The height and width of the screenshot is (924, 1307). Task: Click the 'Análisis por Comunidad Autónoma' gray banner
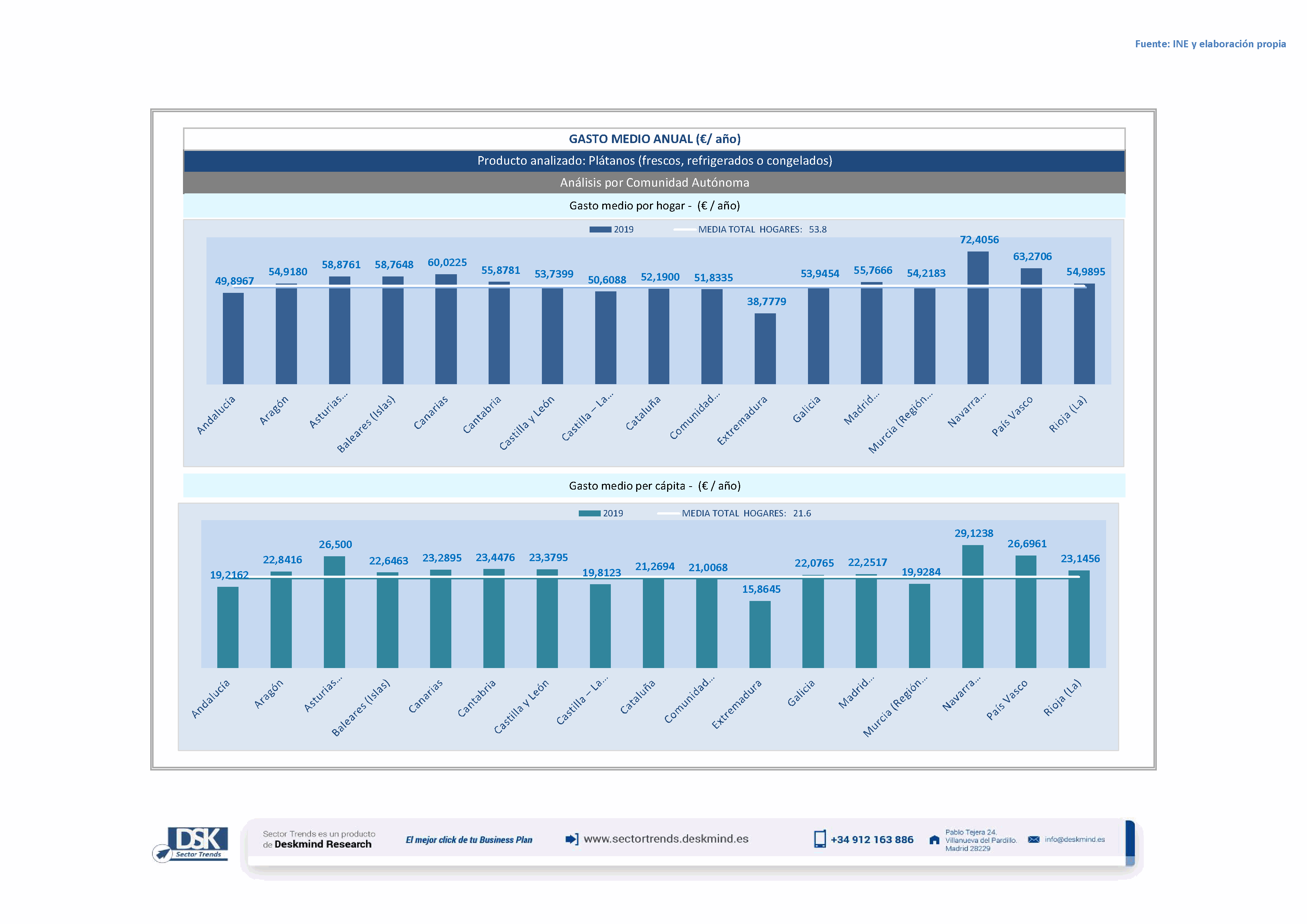(654, 183)
